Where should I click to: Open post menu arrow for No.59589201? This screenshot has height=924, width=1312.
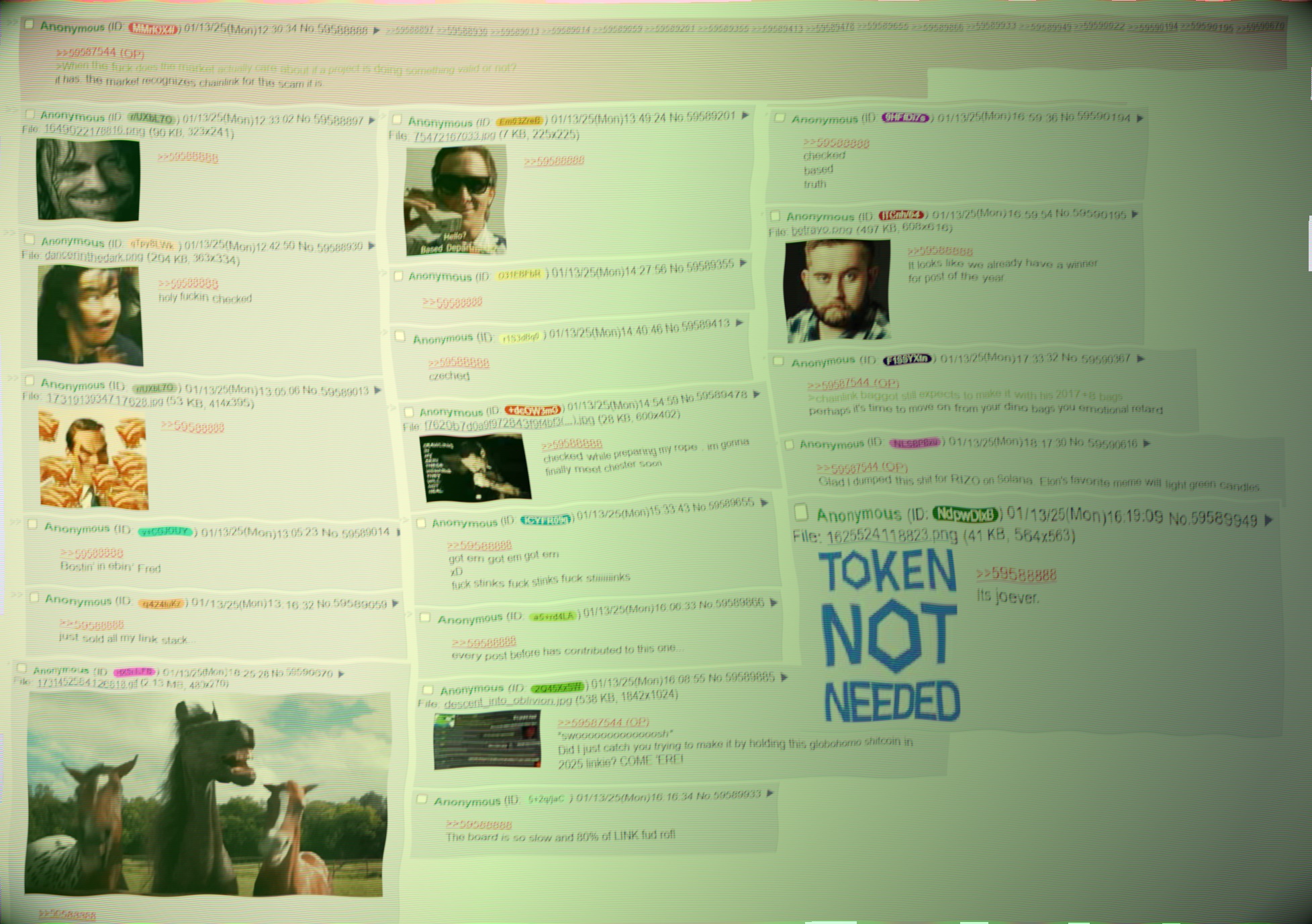pos(745,116)
